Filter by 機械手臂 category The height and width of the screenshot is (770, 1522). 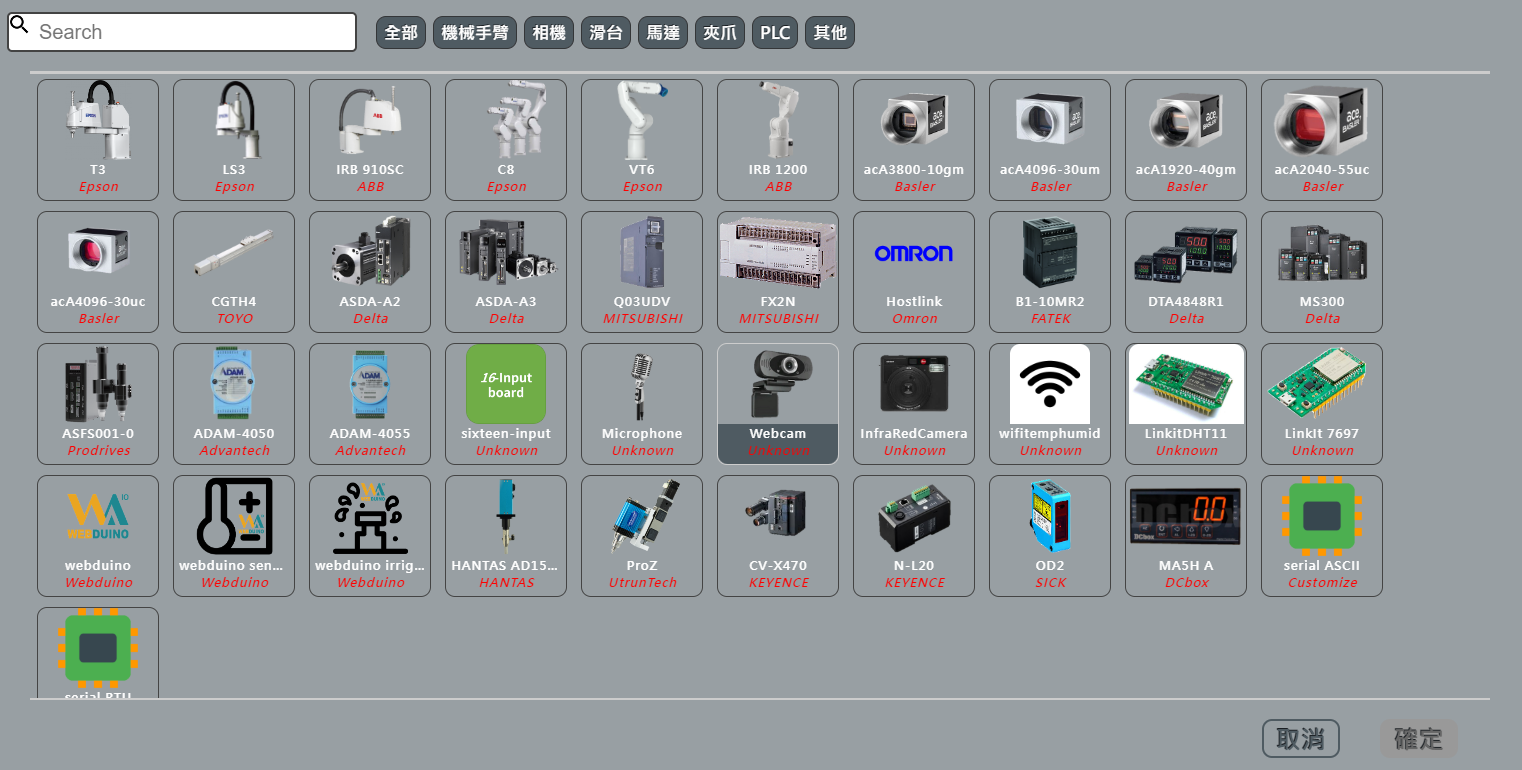(475, 33)
